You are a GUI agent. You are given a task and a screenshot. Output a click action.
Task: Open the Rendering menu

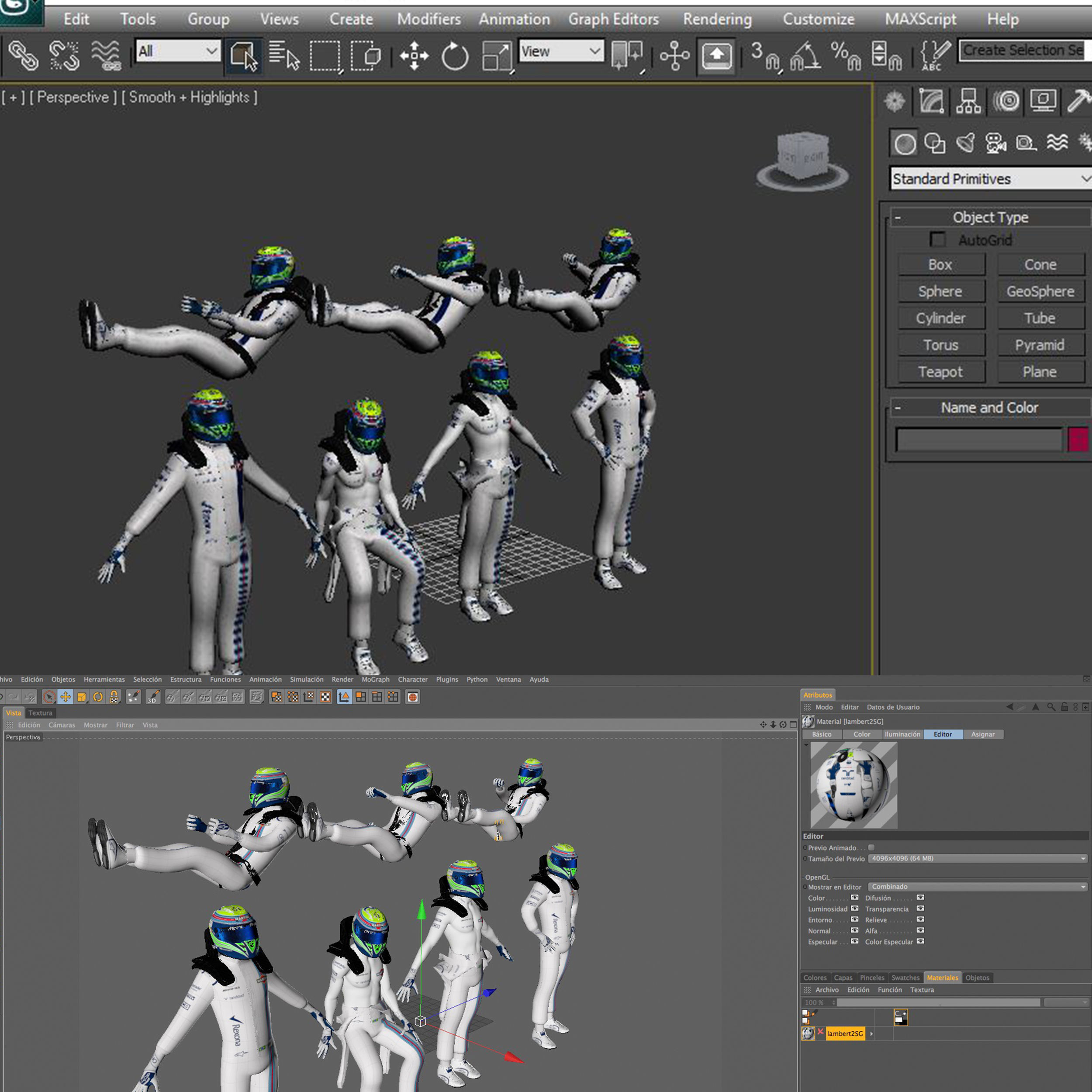point(717,19)
